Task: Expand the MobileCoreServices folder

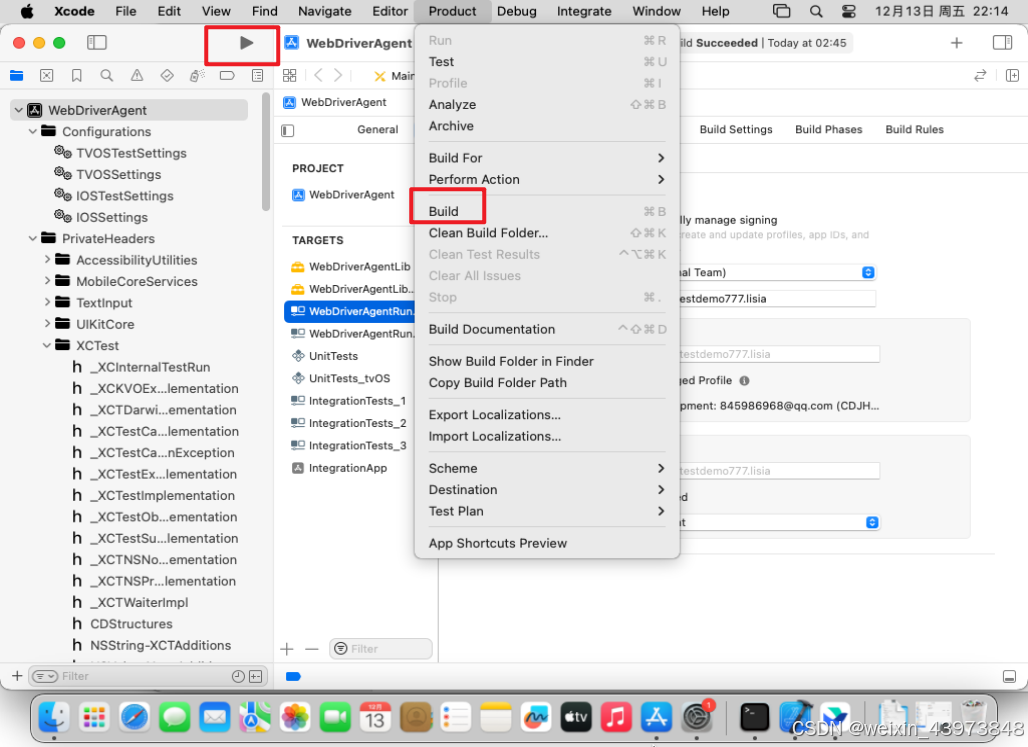Action: 47,281
